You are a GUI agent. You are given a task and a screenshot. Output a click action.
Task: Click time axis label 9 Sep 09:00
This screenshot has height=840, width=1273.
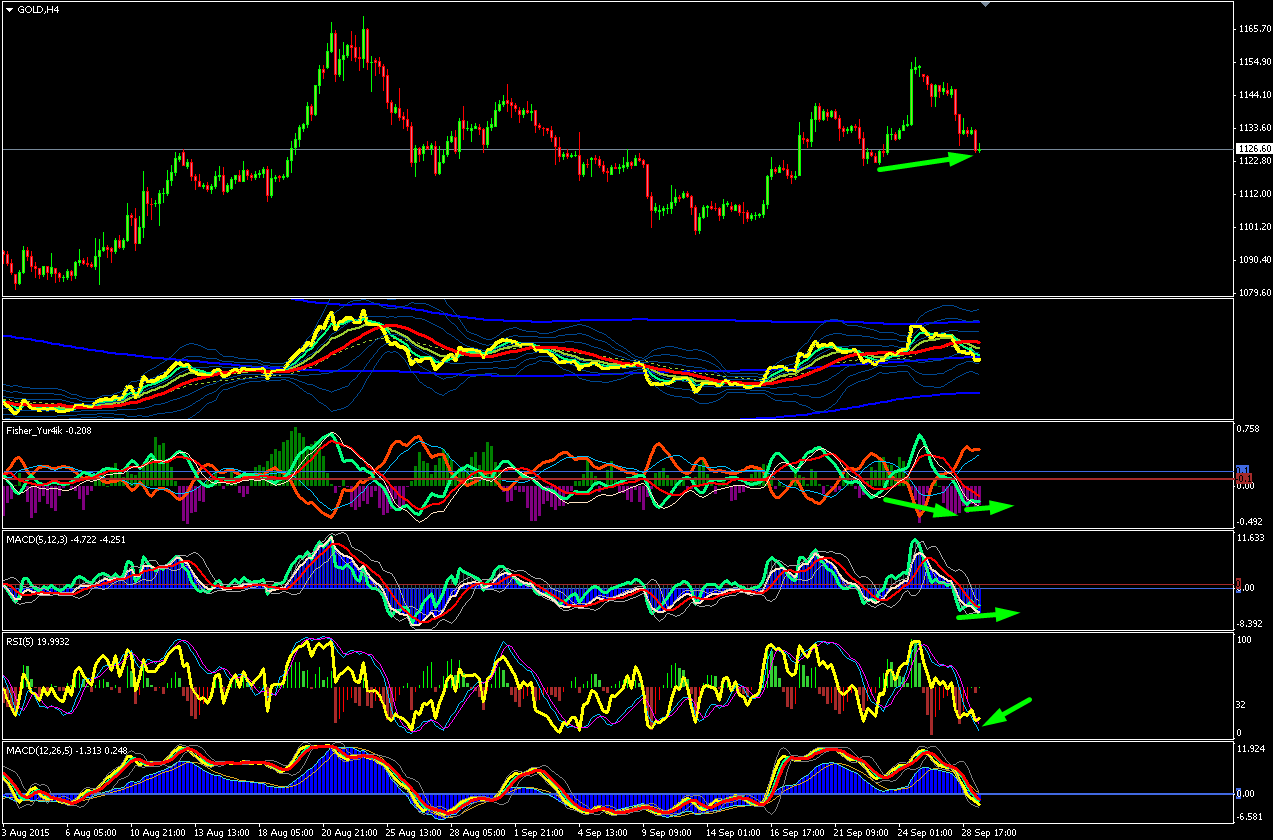pyautogui.click(x=669, y=832)
